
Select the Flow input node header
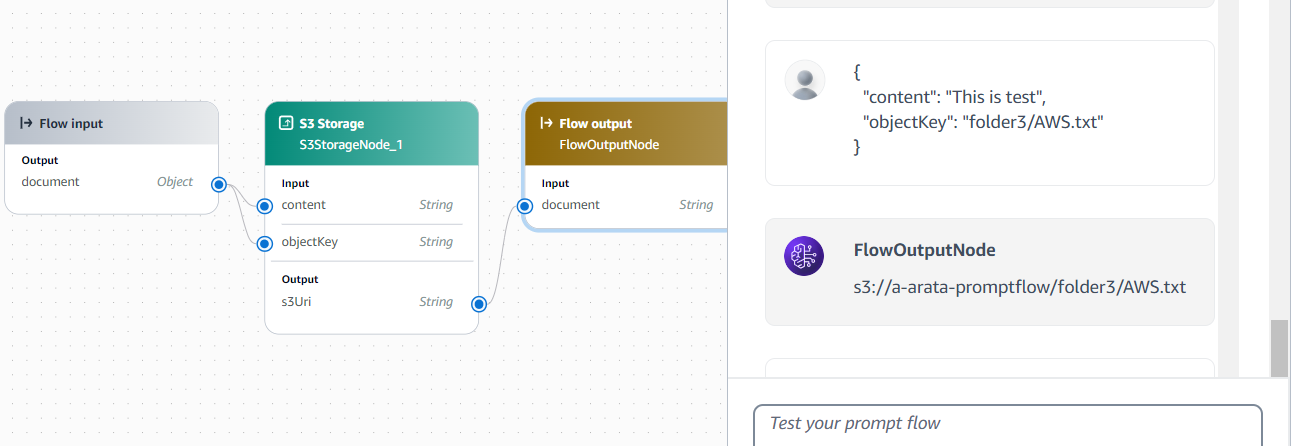[x=111, y=124]
